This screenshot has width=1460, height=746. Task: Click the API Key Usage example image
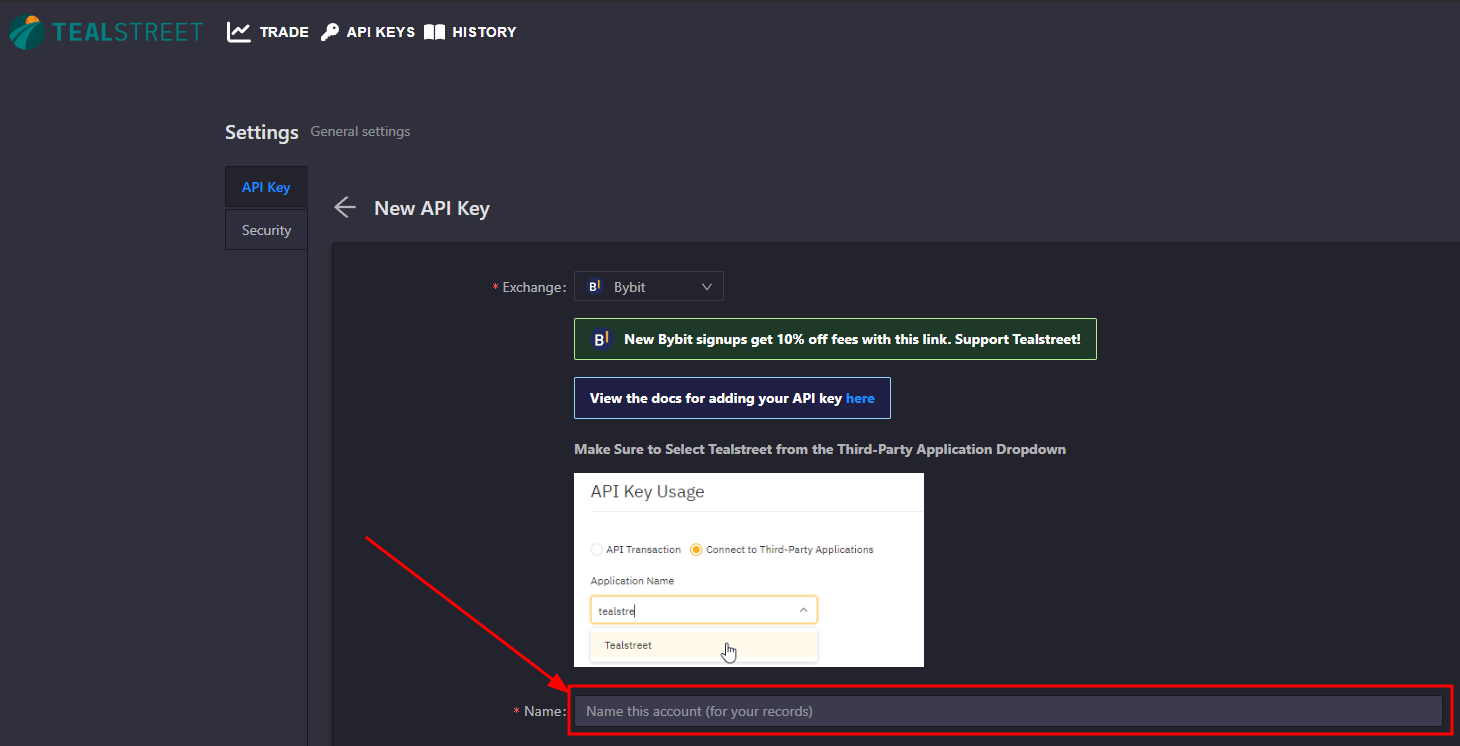pos(749,570)
